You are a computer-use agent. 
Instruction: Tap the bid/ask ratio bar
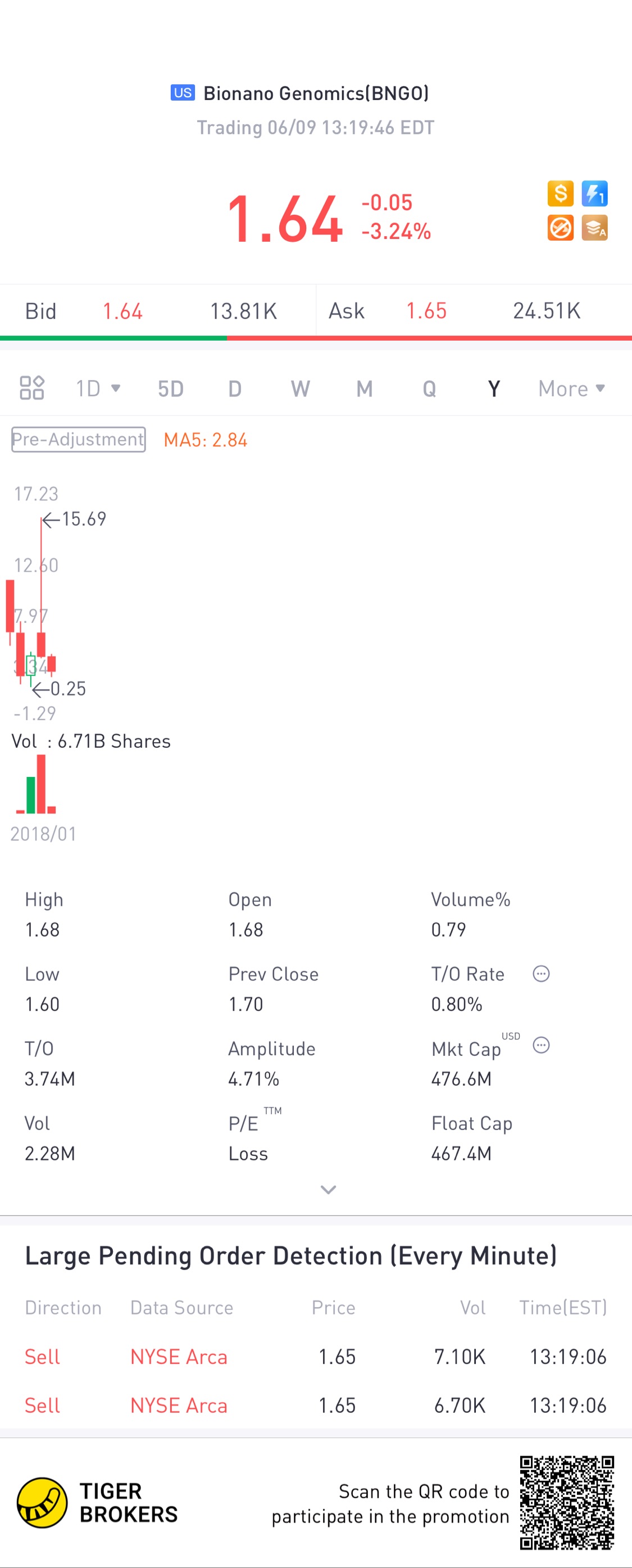[316, 338]
